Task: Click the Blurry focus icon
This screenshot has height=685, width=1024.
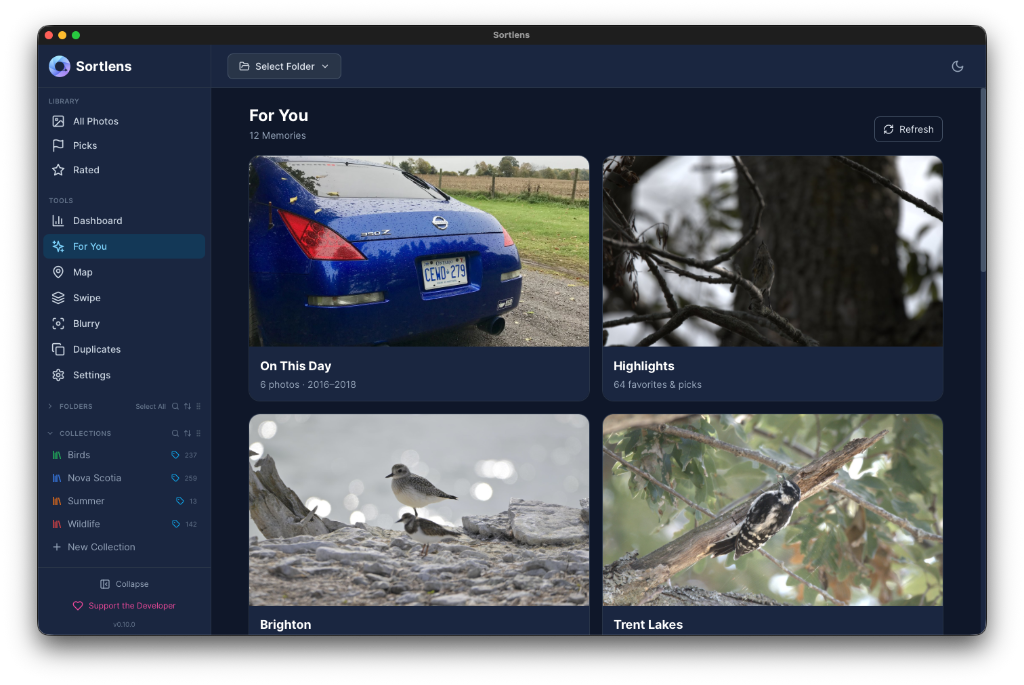Action: point(58,323)
